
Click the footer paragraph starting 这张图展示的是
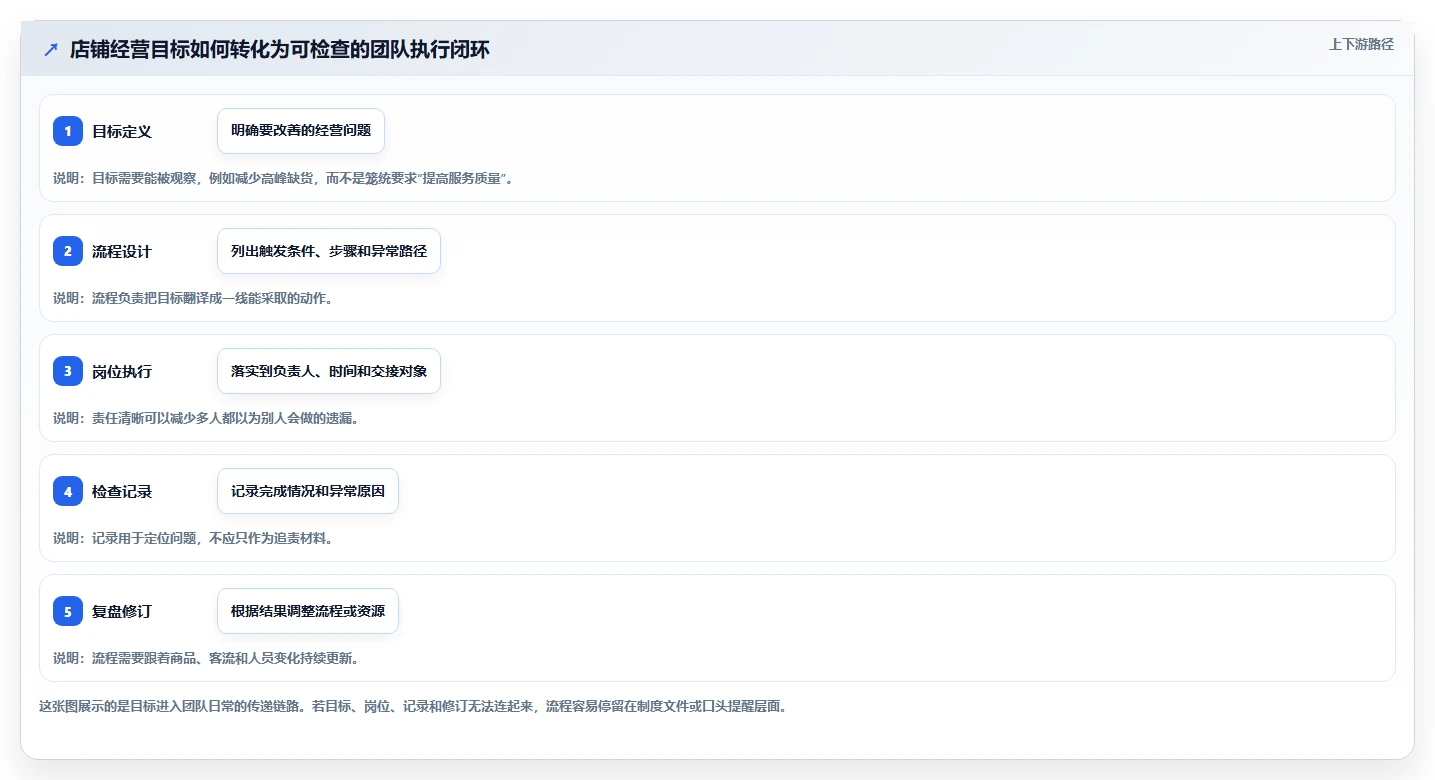tap(413, 706)
